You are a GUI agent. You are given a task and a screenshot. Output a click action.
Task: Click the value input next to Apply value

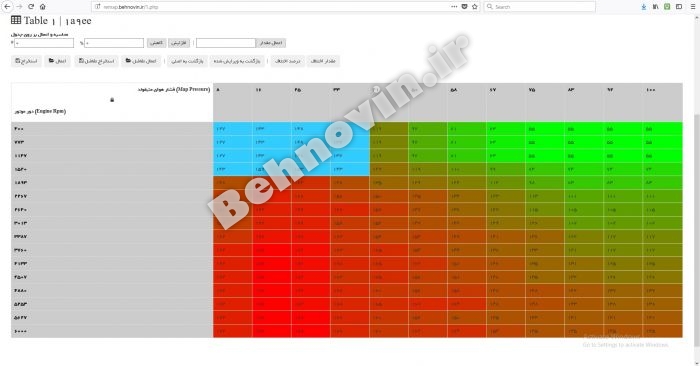[226, 43]
